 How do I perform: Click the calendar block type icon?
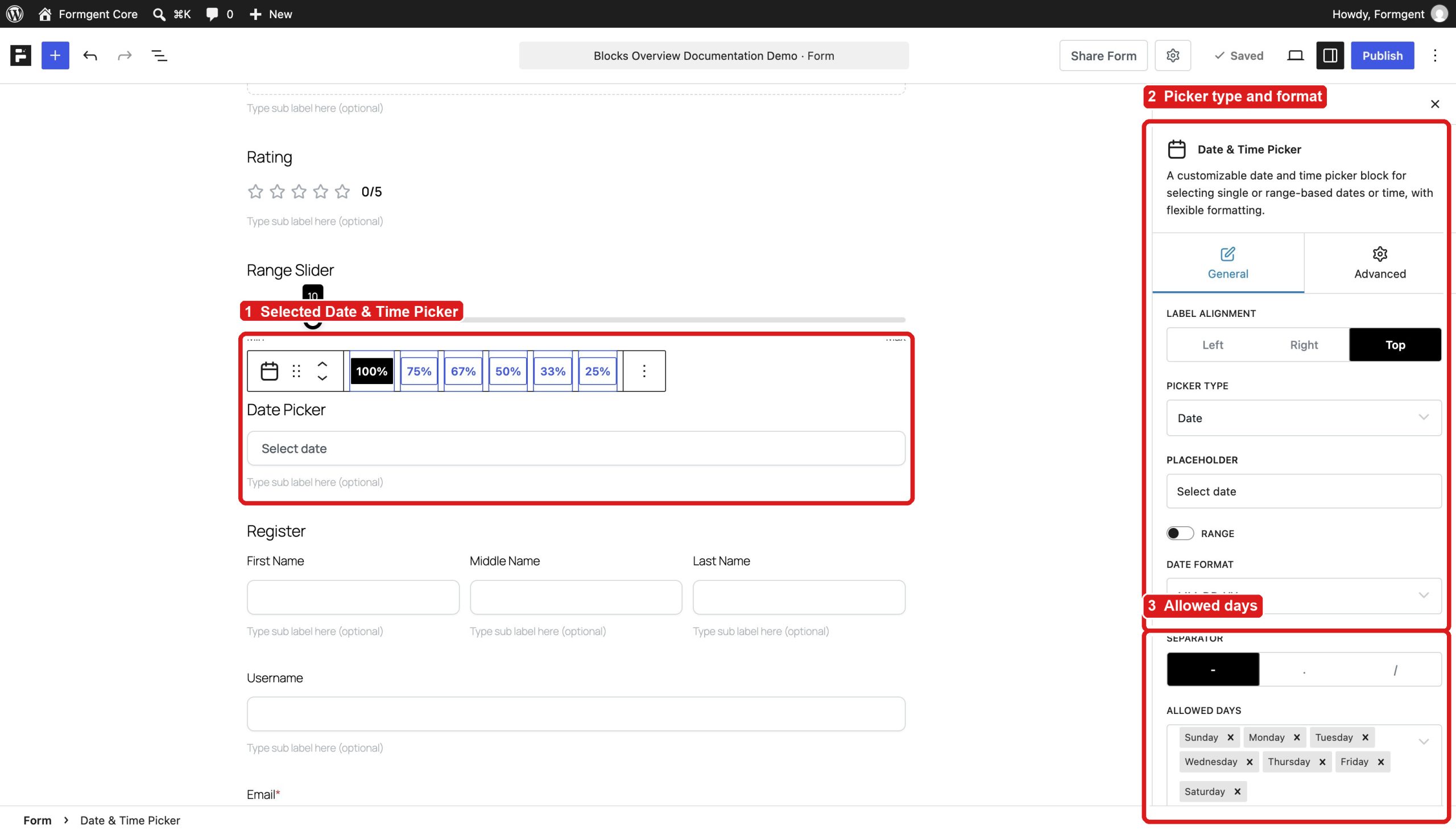coord(269,371)
